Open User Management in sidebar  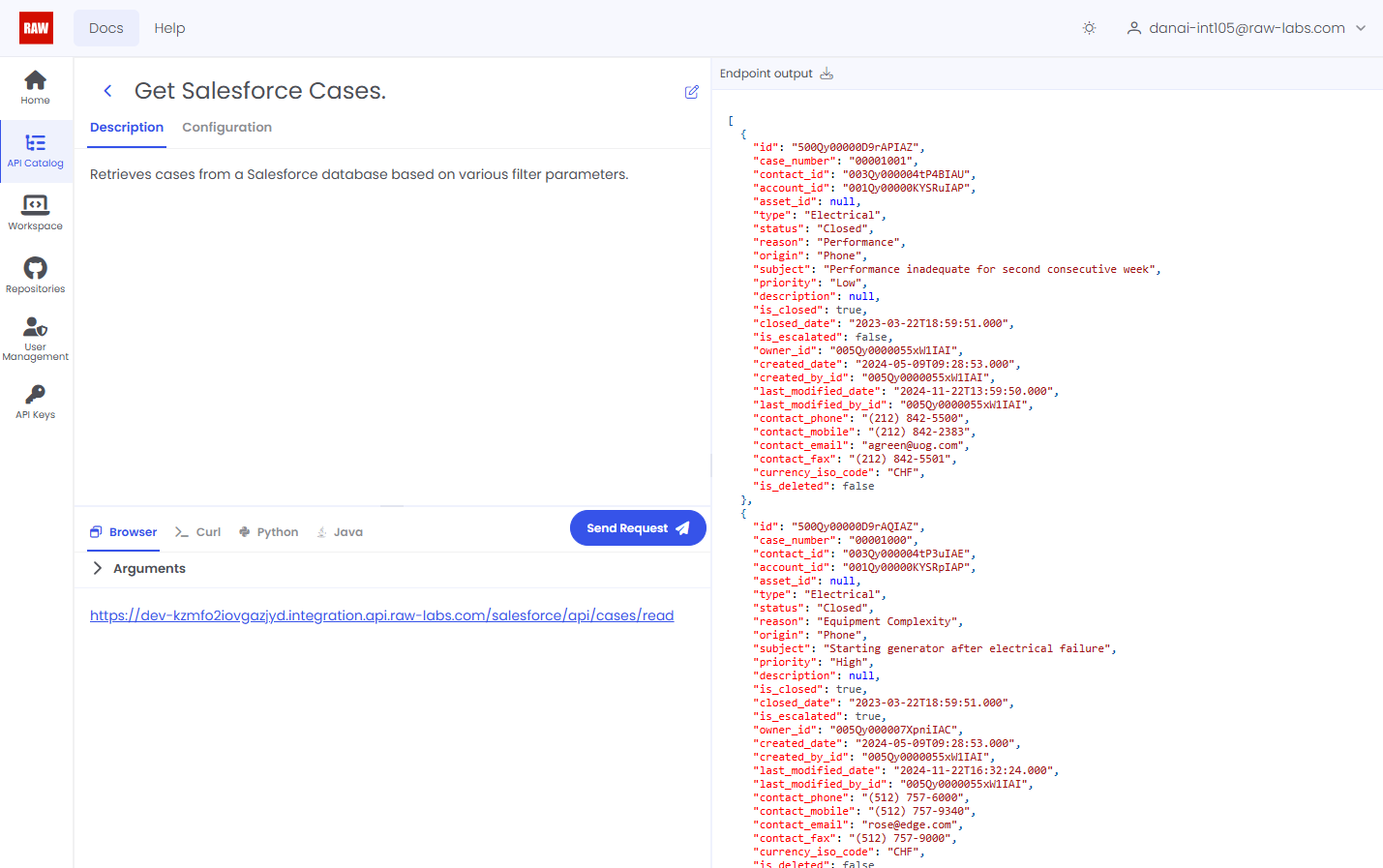[x=36, y=339]
